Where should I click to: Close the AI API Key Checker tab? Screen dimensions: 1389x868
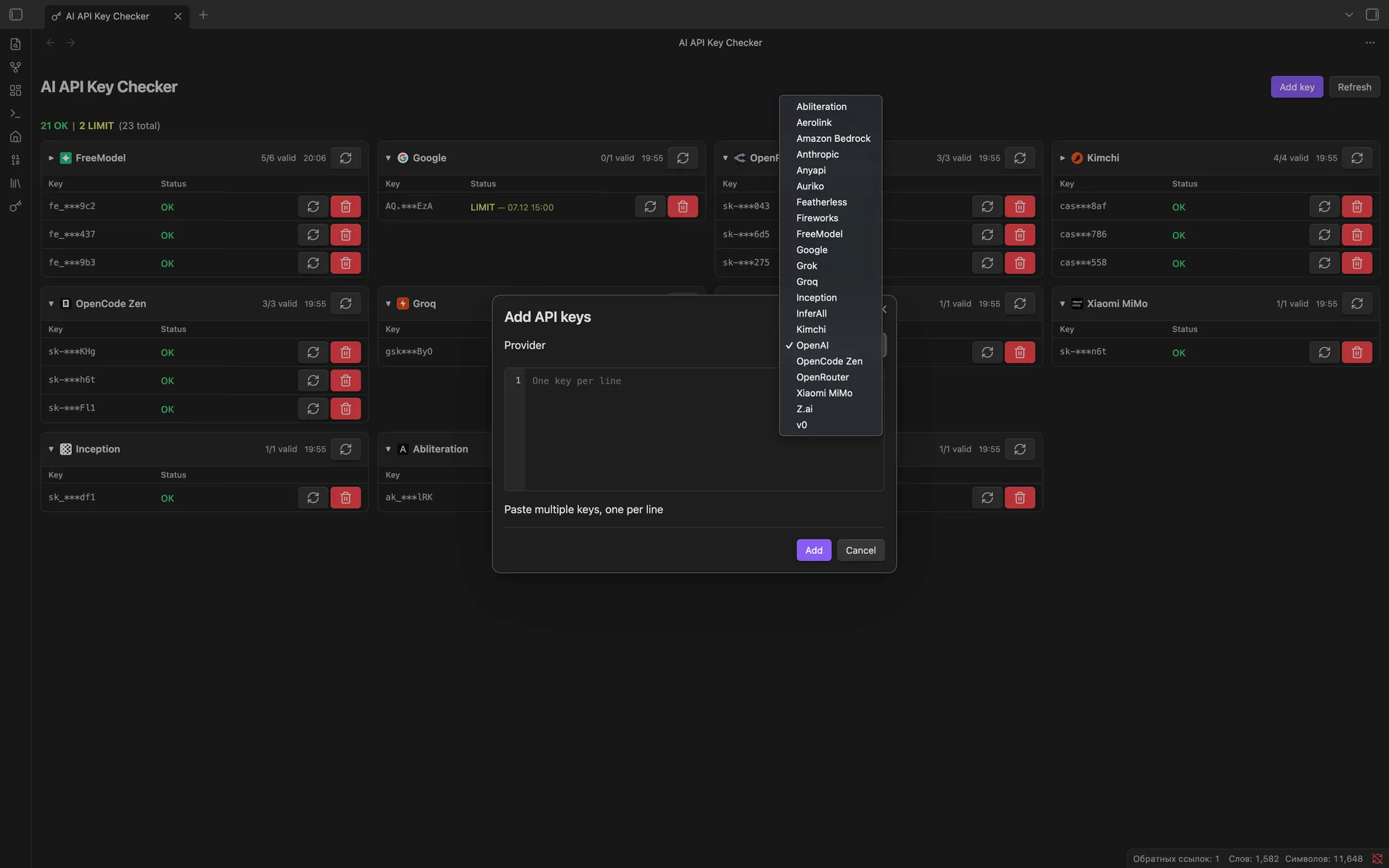click(x=178, y=16)
